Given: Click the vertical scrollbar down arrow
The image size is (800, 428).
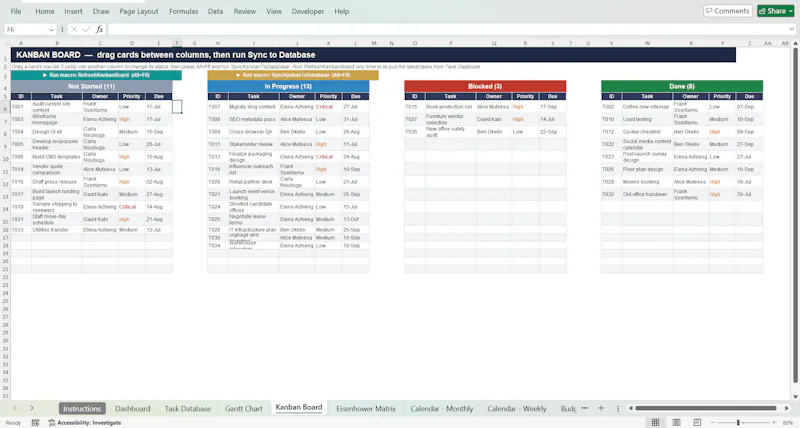Looking at the screenshot, I should 795,396.
